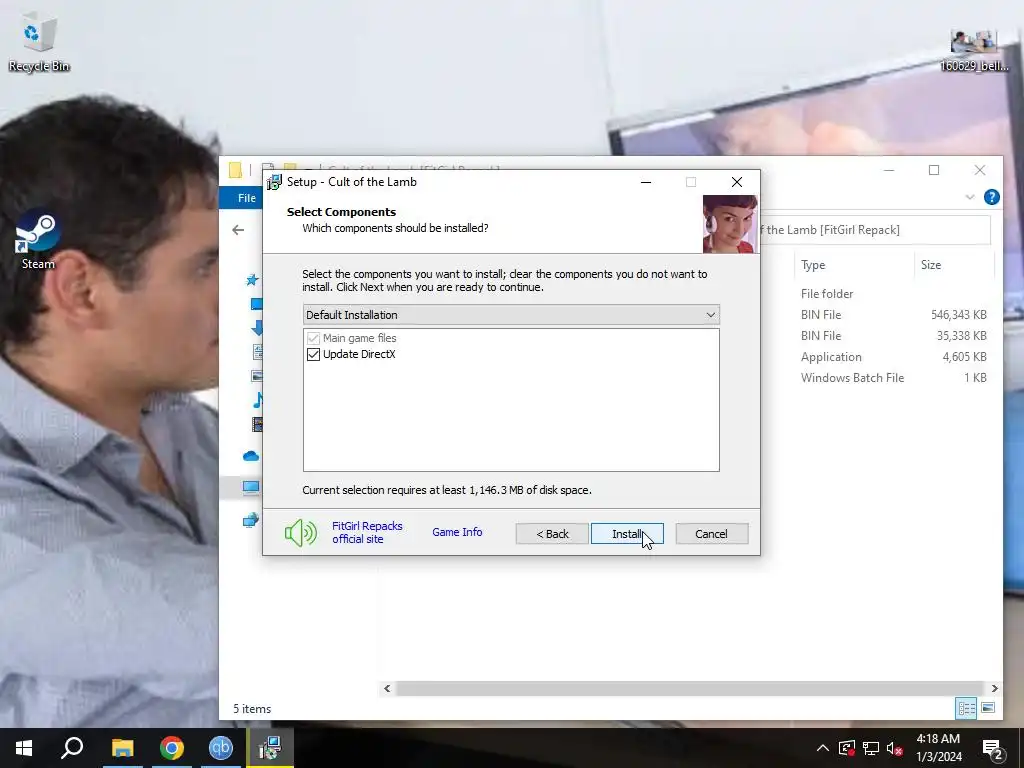Open the Steam desktop shortcut
Screen dimensions: 1024x768
pyautogui.click(x=38, y=239)
